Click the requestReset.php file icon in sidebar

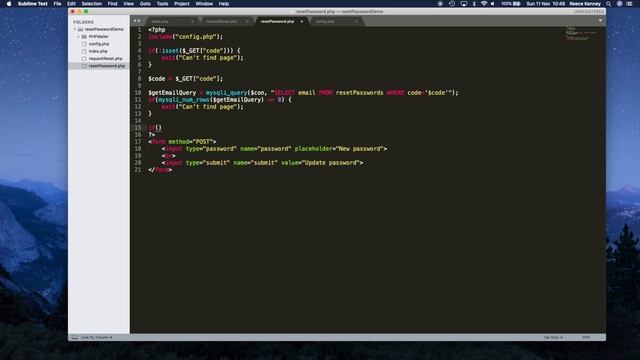pos(84,59)
